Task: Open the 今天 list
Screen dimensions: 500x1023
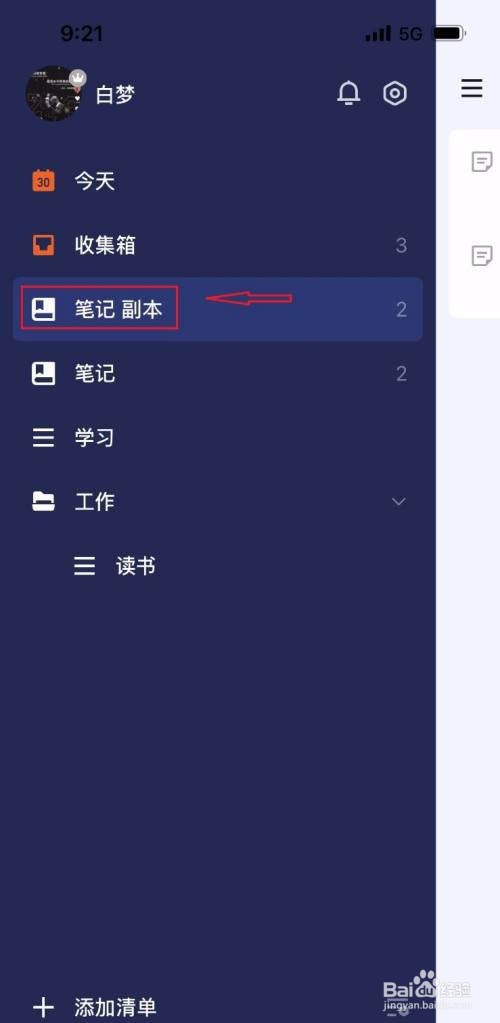Action: (x=218, y=181)
